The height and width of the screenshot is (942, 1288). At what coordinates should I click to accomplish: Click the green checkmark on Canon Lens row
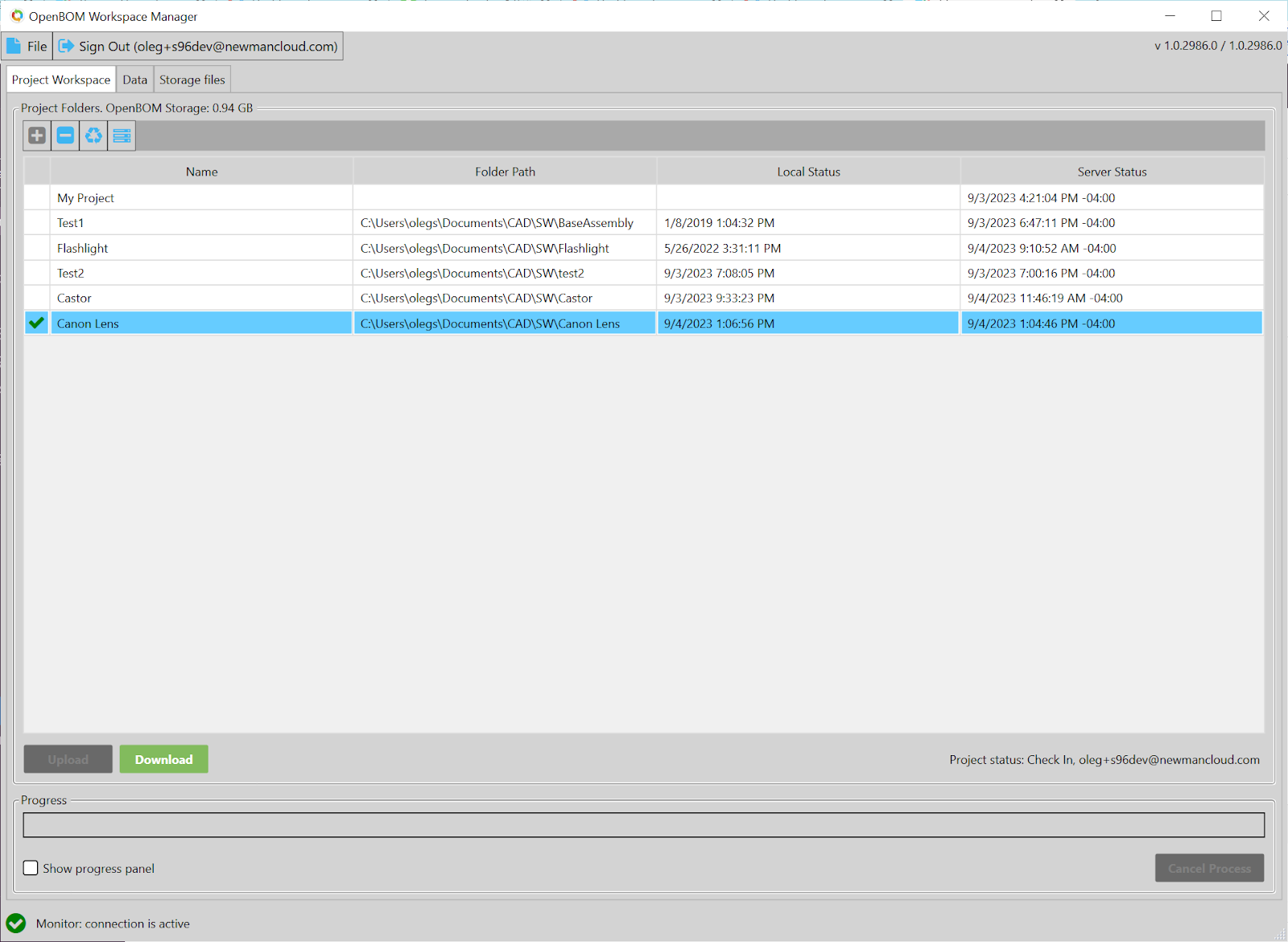36,323
